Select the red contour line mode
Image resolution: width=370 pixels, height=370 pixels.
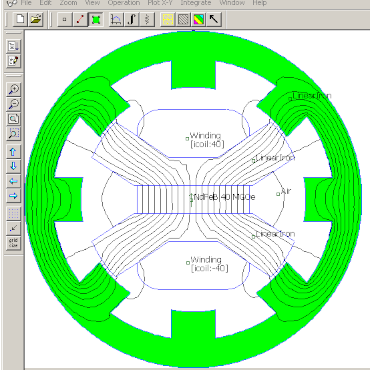pyautogui.click(x=80, y=19)
